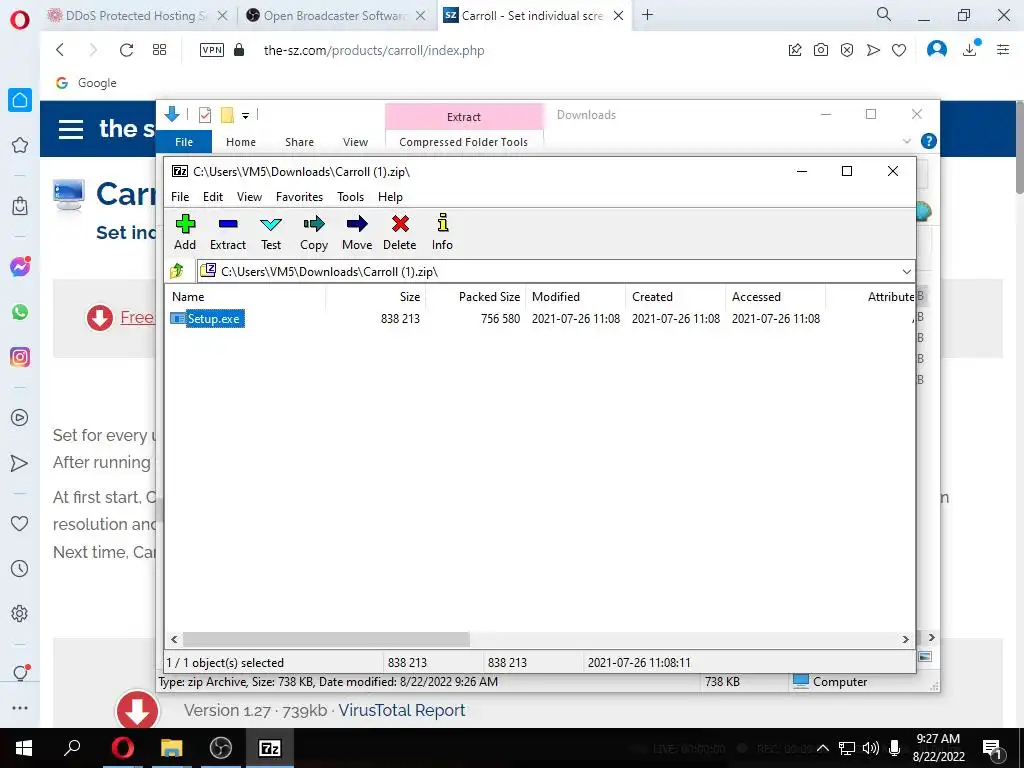The height and width of the screenshot is (768, 1024).
Task: Click the Move icon in 7-Zip toolbar
Action: pos(357,232)
